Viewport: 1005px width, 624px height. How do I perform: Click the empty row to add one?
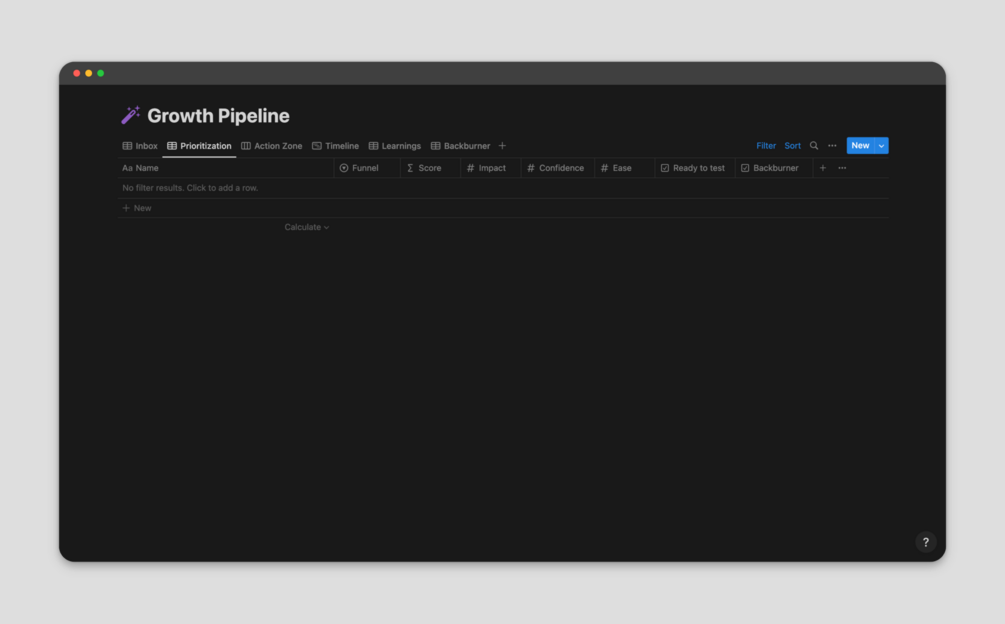pos(190,188)
